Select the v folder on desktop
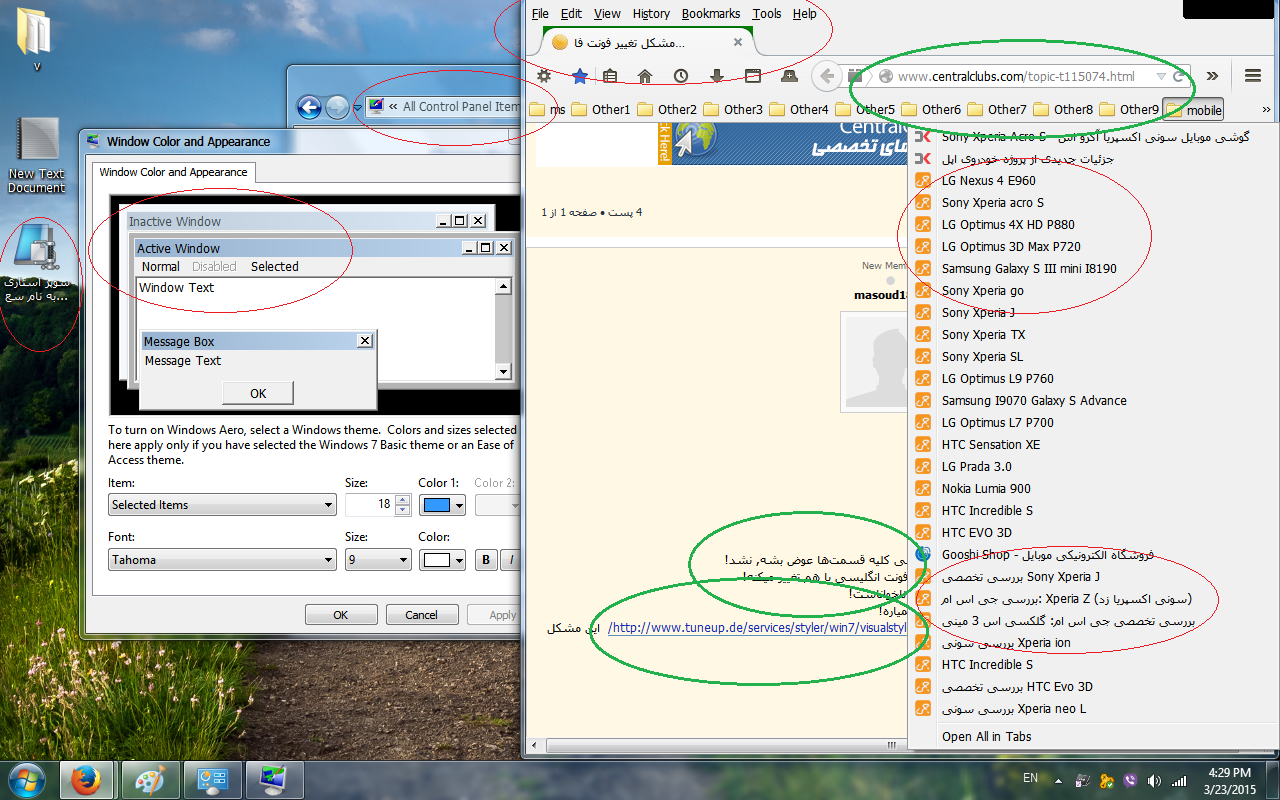1280x800 pixels. pyautogui.click(x=37, y=40)
